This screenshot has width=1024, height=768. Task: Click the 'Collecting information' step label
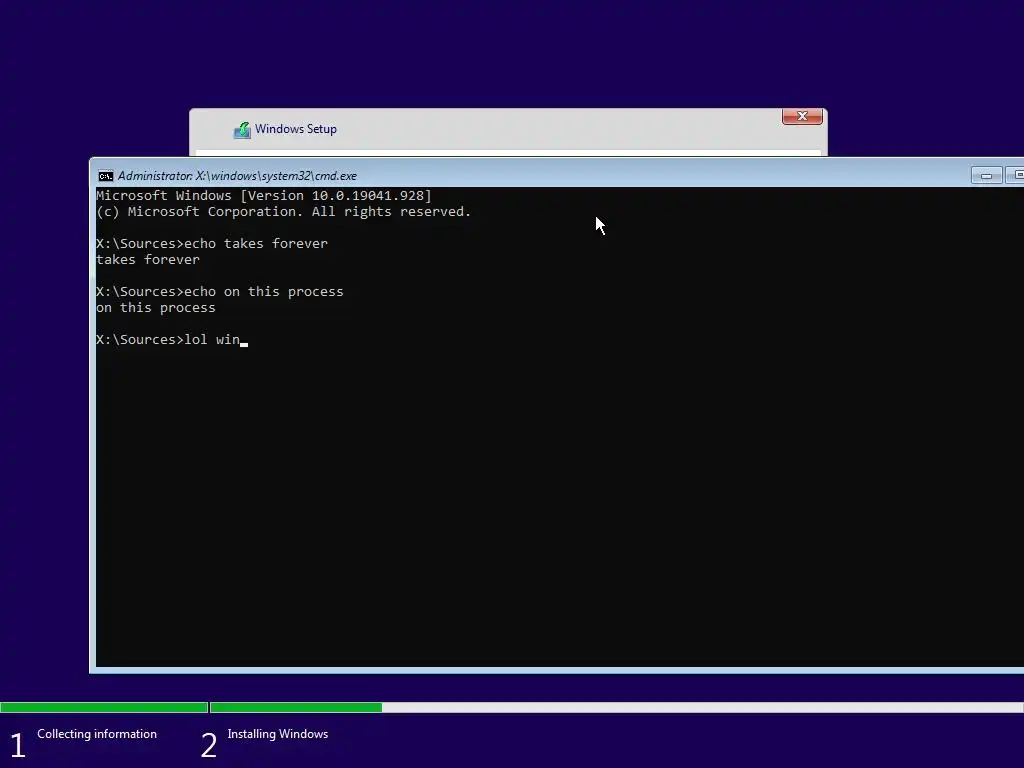point(97,734)
